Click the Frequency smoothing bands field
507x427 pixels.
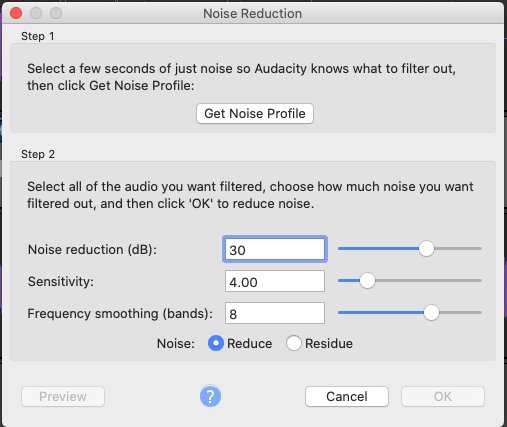275,313
